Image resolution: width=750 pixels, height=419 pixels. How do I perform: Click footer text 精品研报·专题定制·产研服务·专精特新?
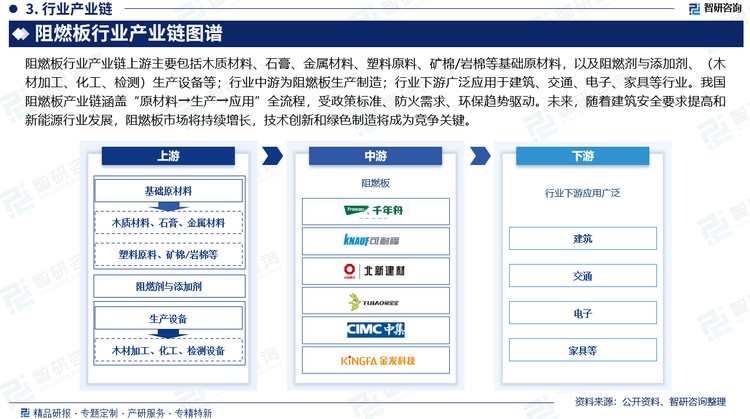point(122,413)
